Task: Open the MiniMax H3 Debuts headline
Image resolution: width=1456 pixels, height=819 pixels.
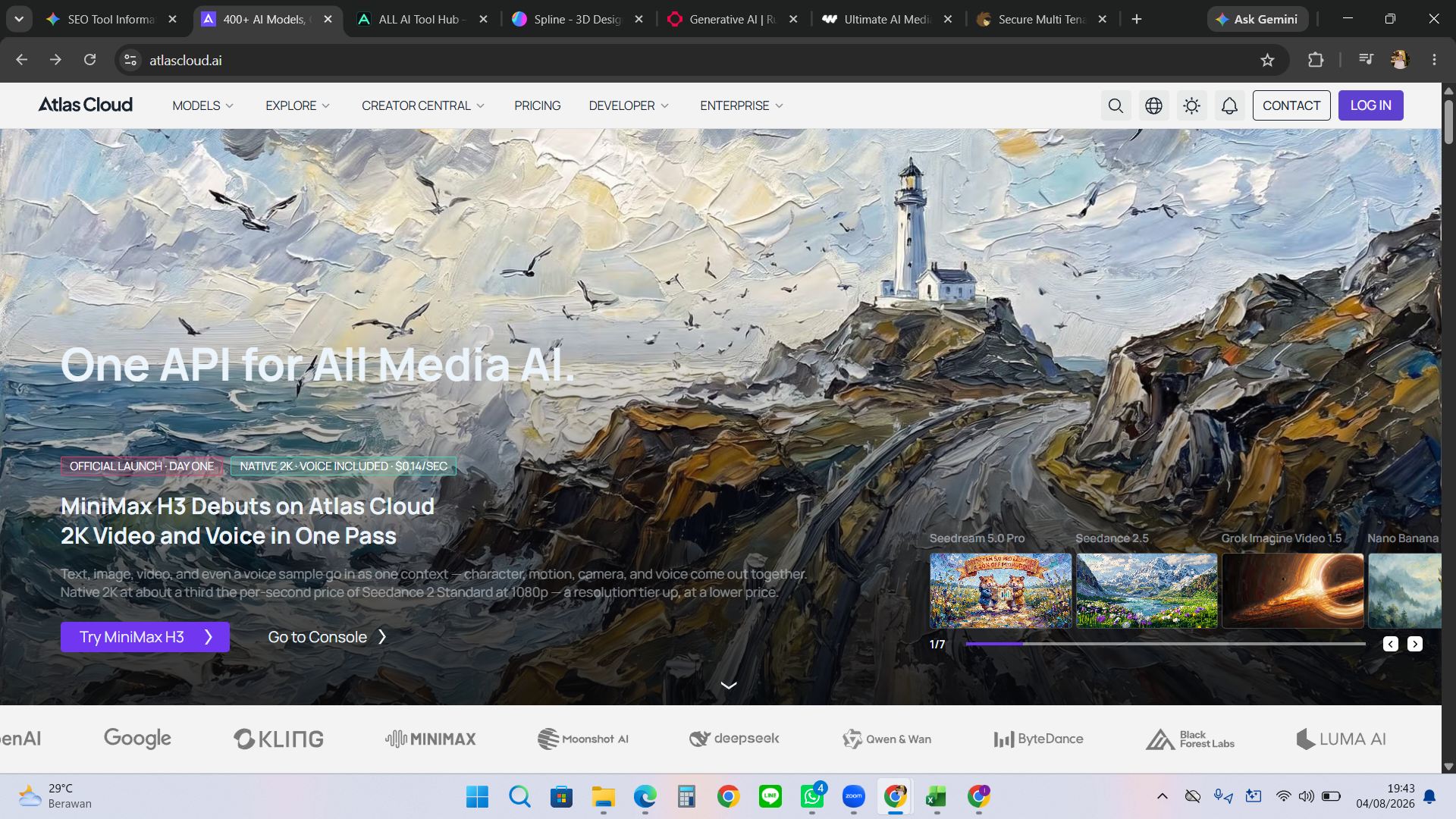Action: click(x=247, y=521)
